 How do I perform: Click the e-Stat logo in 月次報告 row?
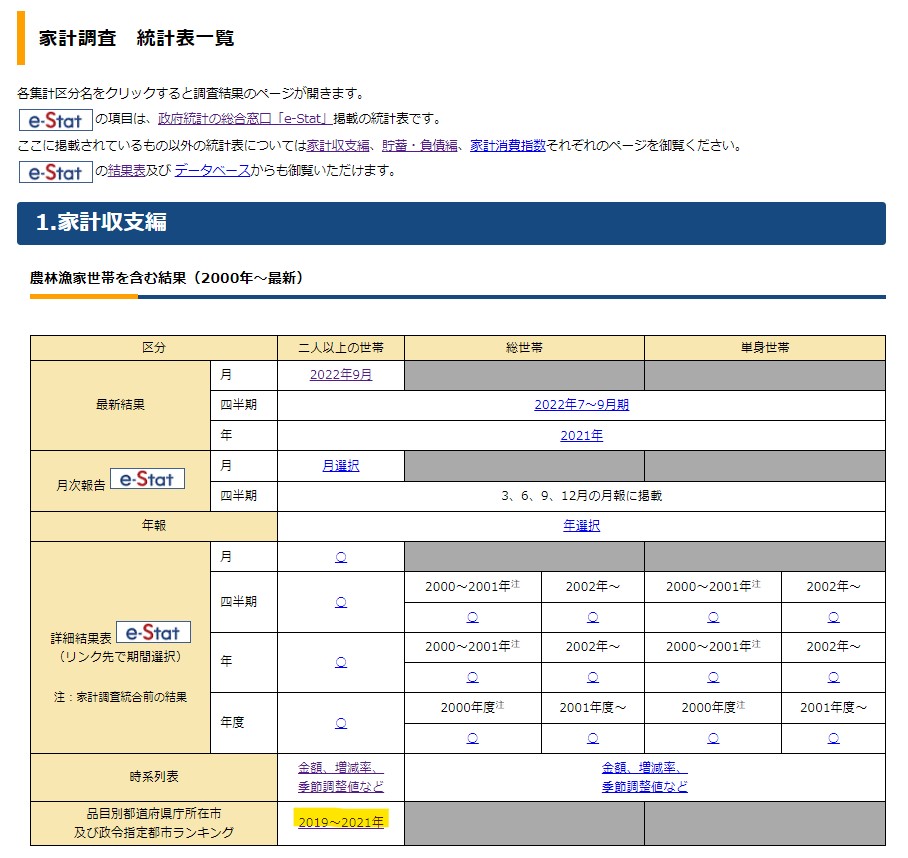point(147,479)
